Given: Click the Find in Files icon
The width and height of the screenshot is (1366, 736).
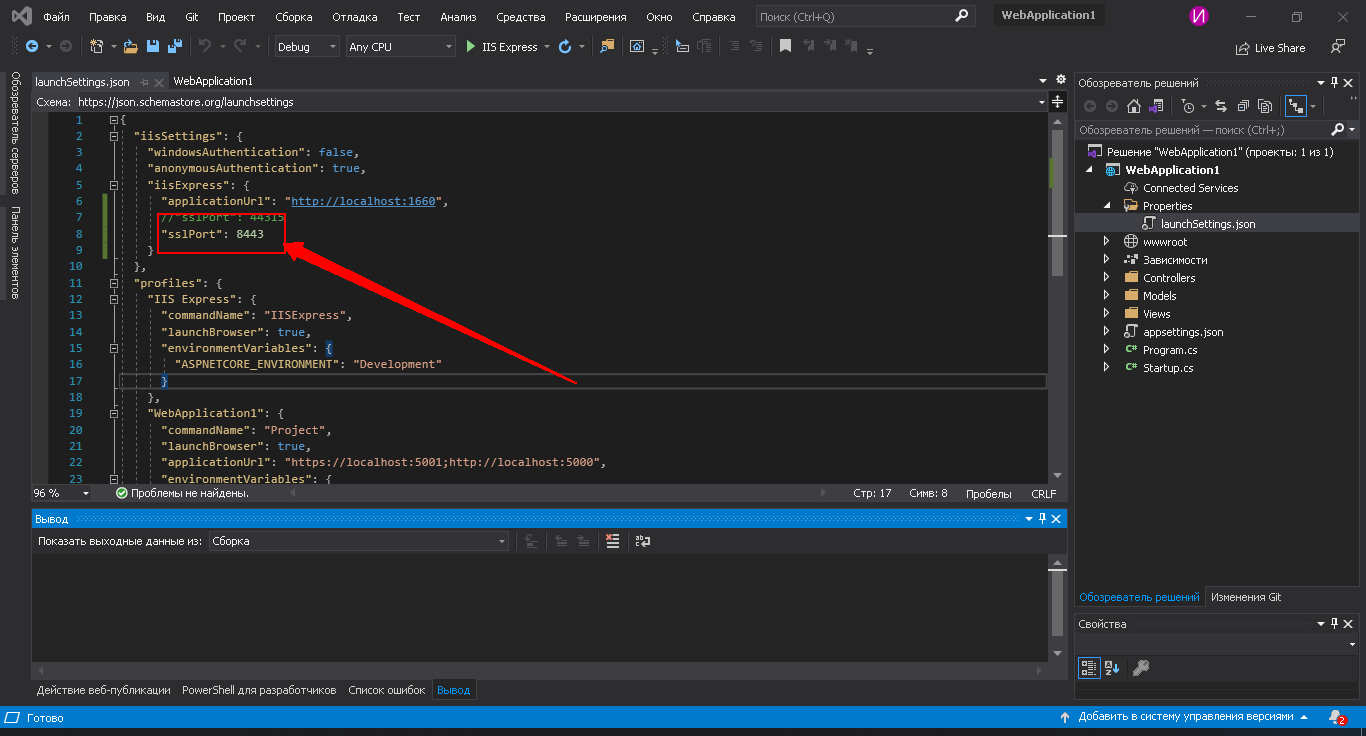Looking at the screenshot, I should 607,46.
